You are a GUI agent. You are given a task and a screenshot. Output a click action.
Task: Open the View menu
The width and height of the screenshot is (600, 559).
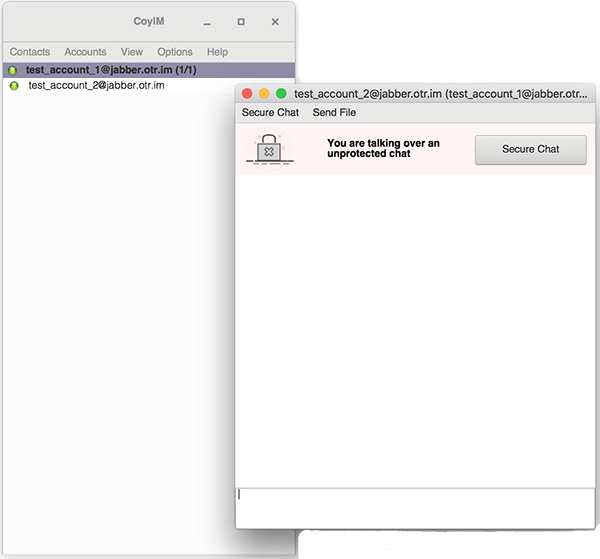pyautogui.click(x=131, y=52)
